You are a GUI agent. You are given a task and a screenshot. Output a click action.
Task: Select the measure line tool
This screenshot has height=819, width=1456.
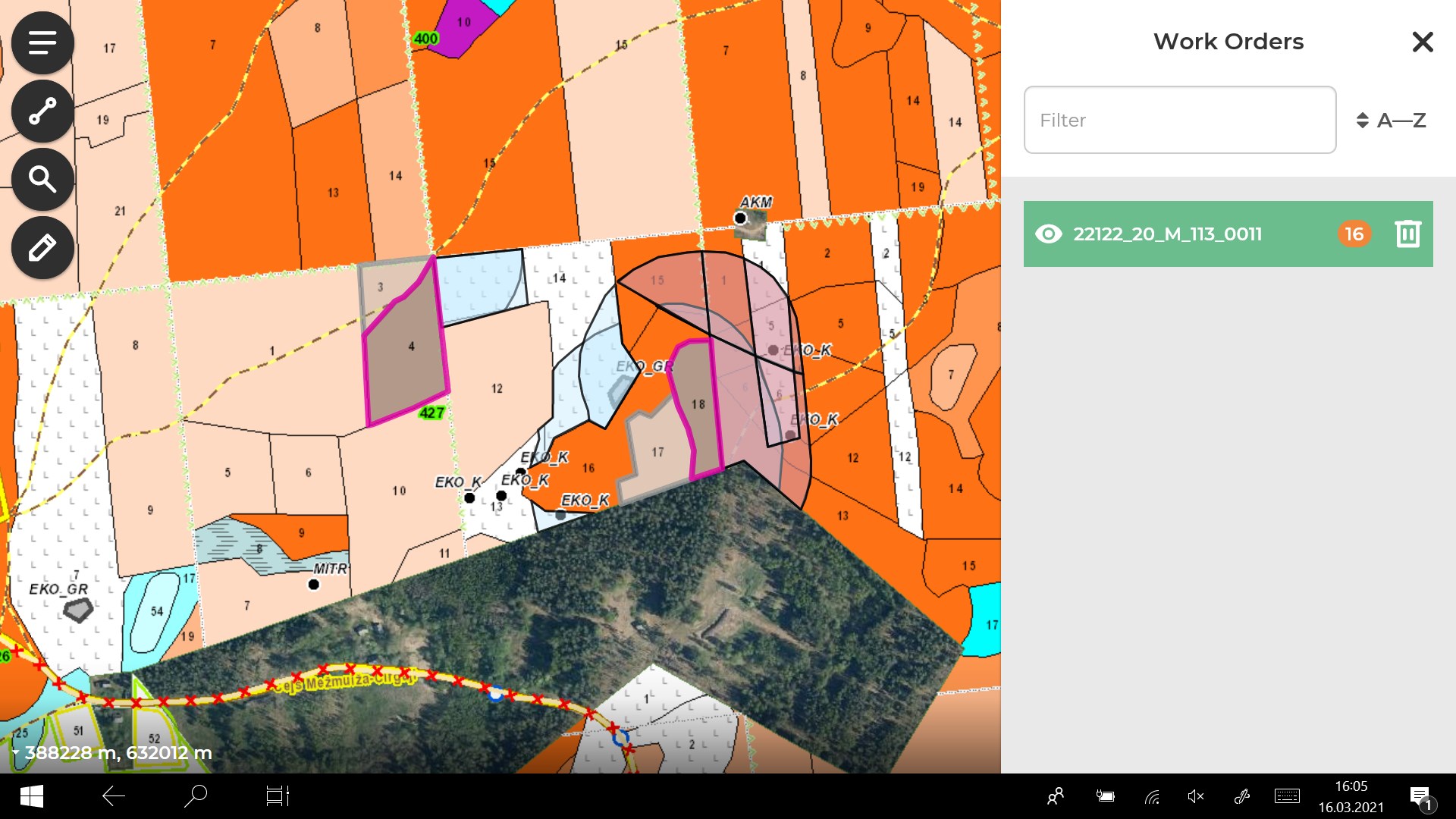click(42, 111)
